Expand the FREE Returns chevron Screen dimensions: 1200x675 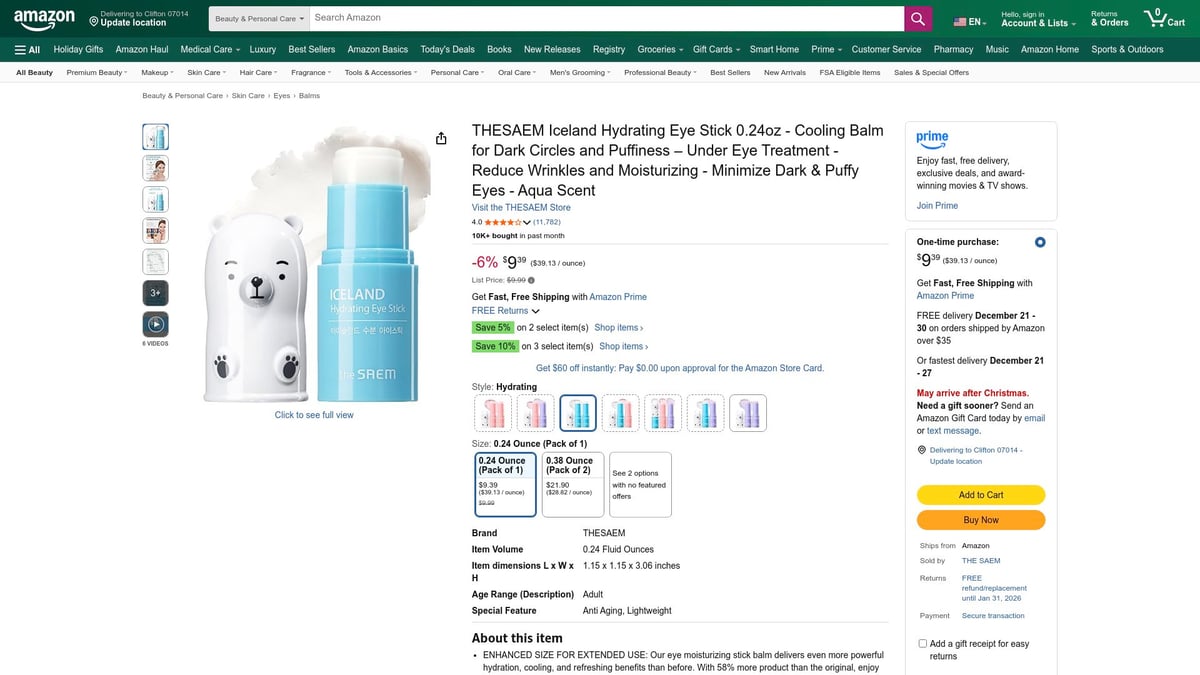pyautogui.click(x=537, y=311)
